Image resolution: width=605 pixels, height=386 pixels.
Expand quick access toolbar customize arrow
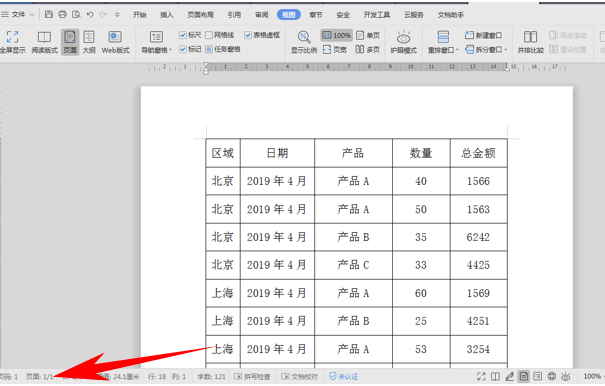[117, 15]
